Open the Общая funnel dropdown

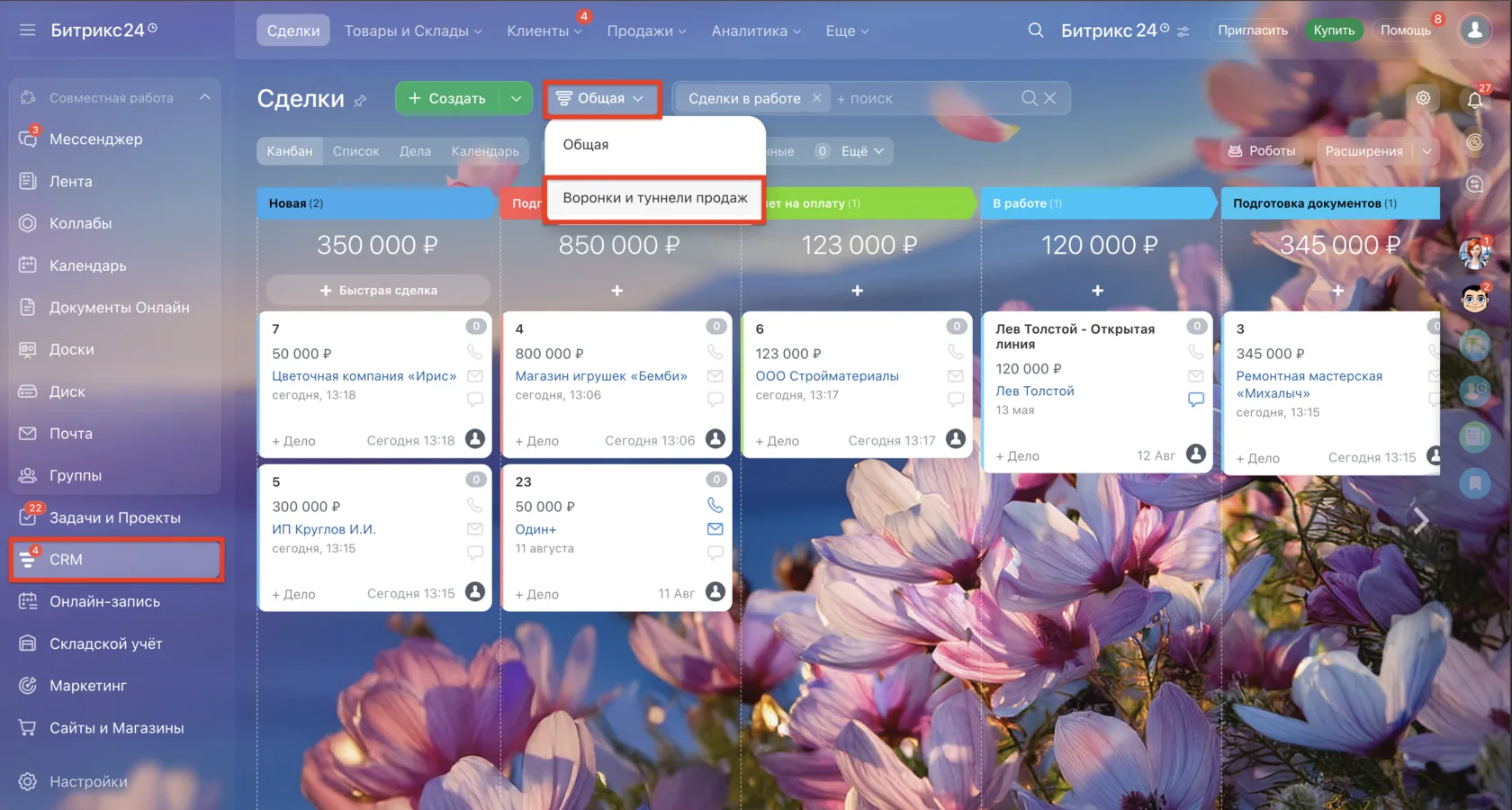(601, 98)
